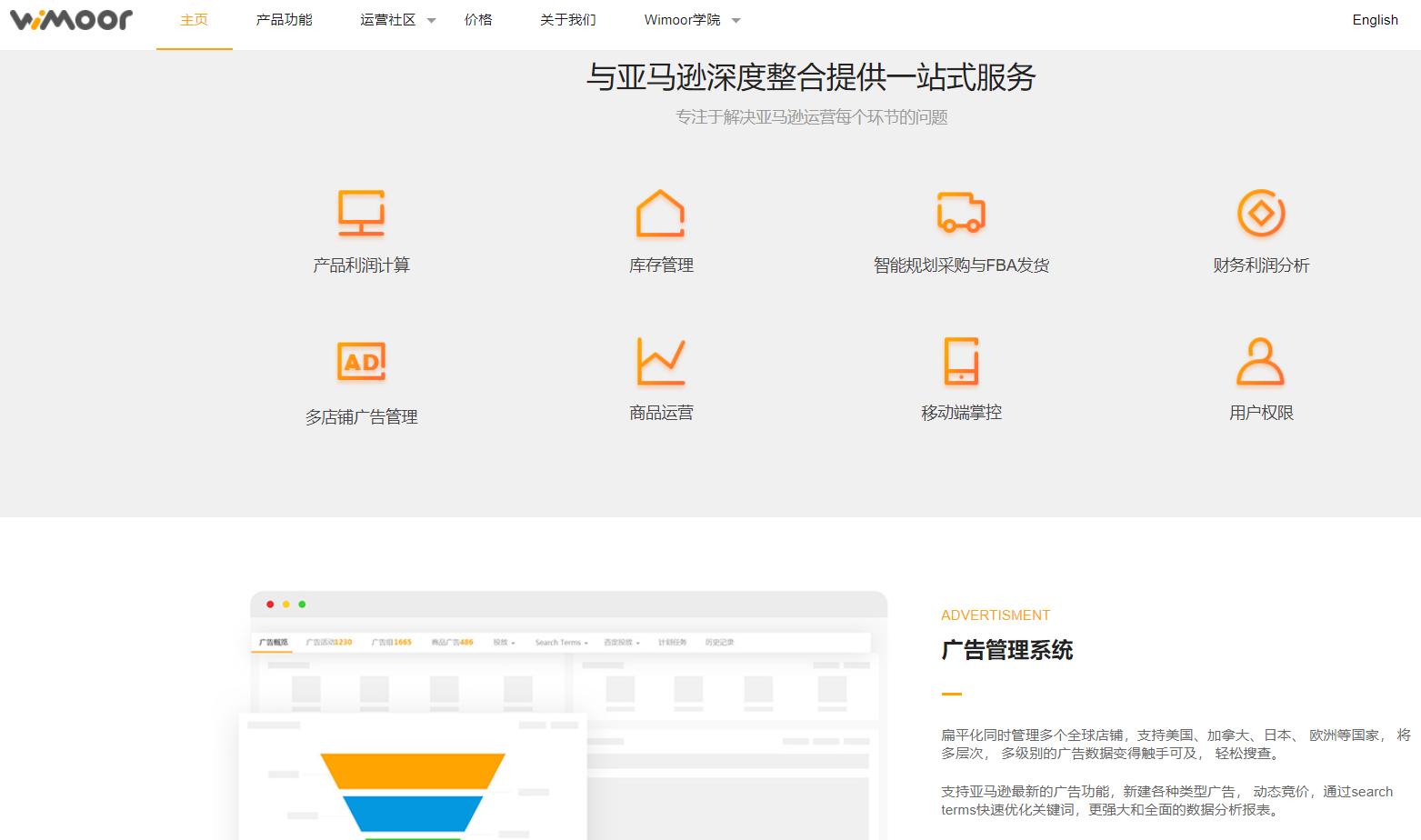This screenshot has height=840, width=1421.
Task: Open the 投放 dropdown in the demo toolbar
Action: pos(503,642)
